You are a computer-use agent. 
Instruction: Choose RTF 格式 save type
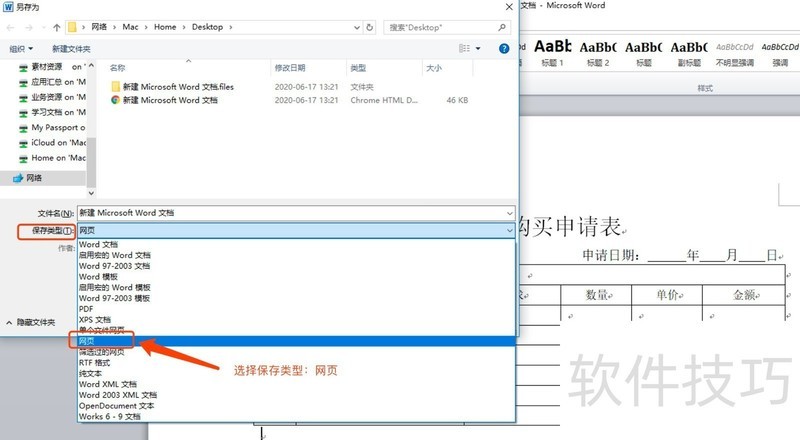coord(296,363)
